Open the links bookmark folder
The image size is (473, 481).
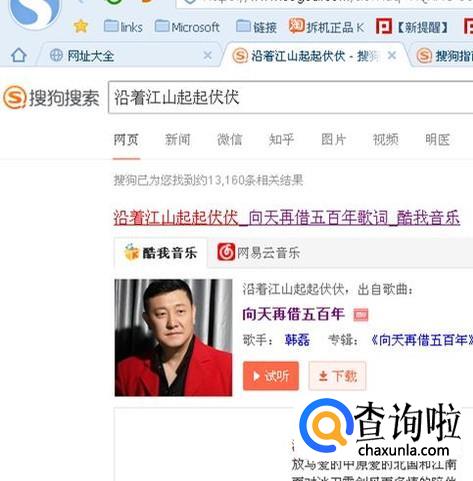[123, 27]
